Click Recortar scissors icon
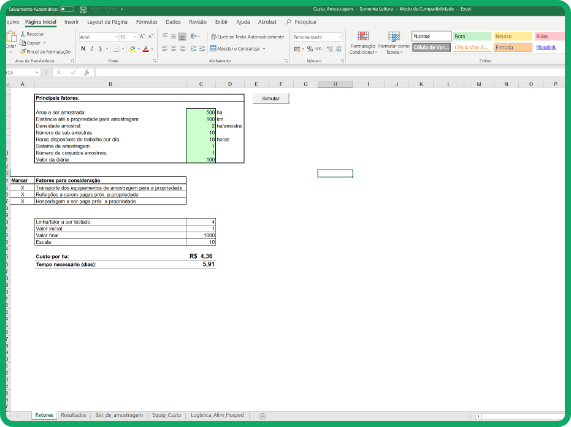Image resolution: width=571 pixels, height=427 pixels. [x=23, y=34]
